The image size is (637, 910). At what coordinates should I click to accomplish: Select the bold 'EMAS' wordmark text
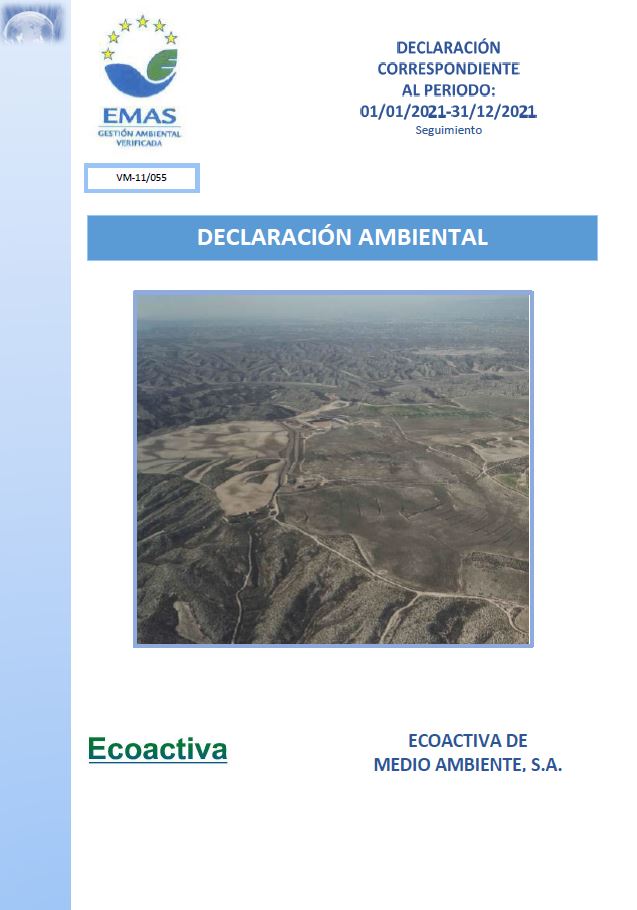141,115
